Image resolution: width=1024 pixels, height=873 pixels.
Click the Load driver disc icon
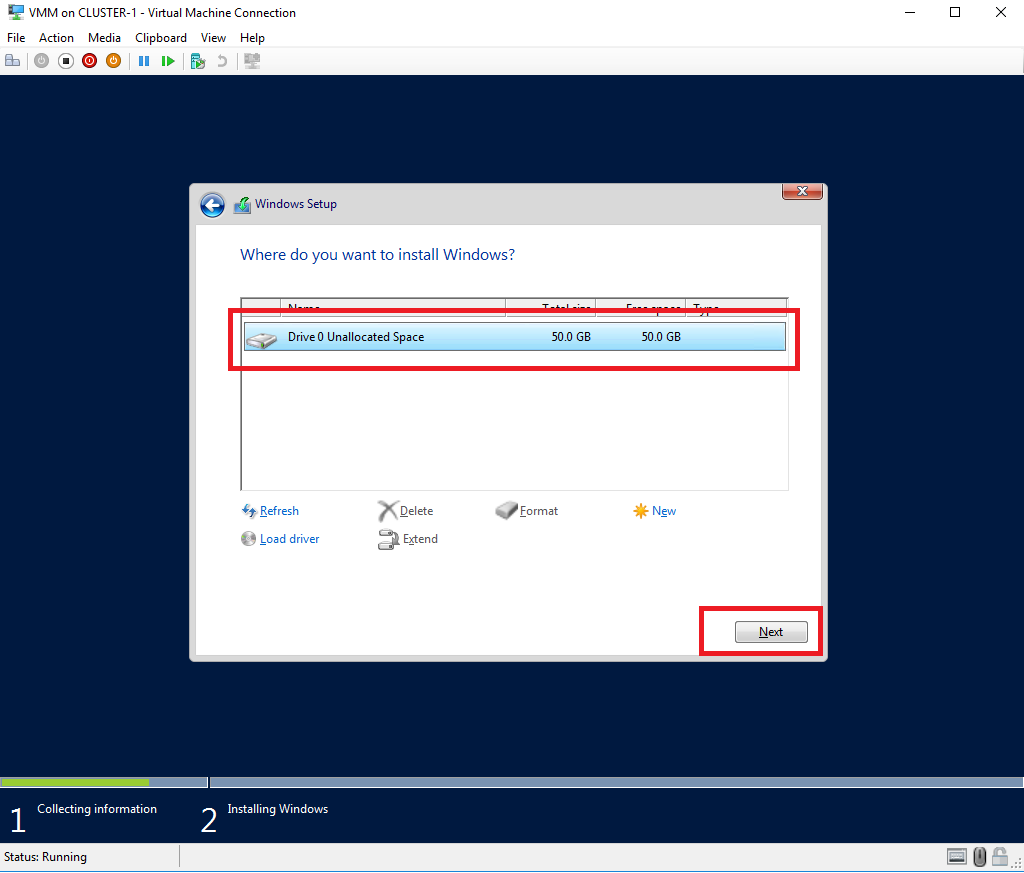tap(248, 539)
